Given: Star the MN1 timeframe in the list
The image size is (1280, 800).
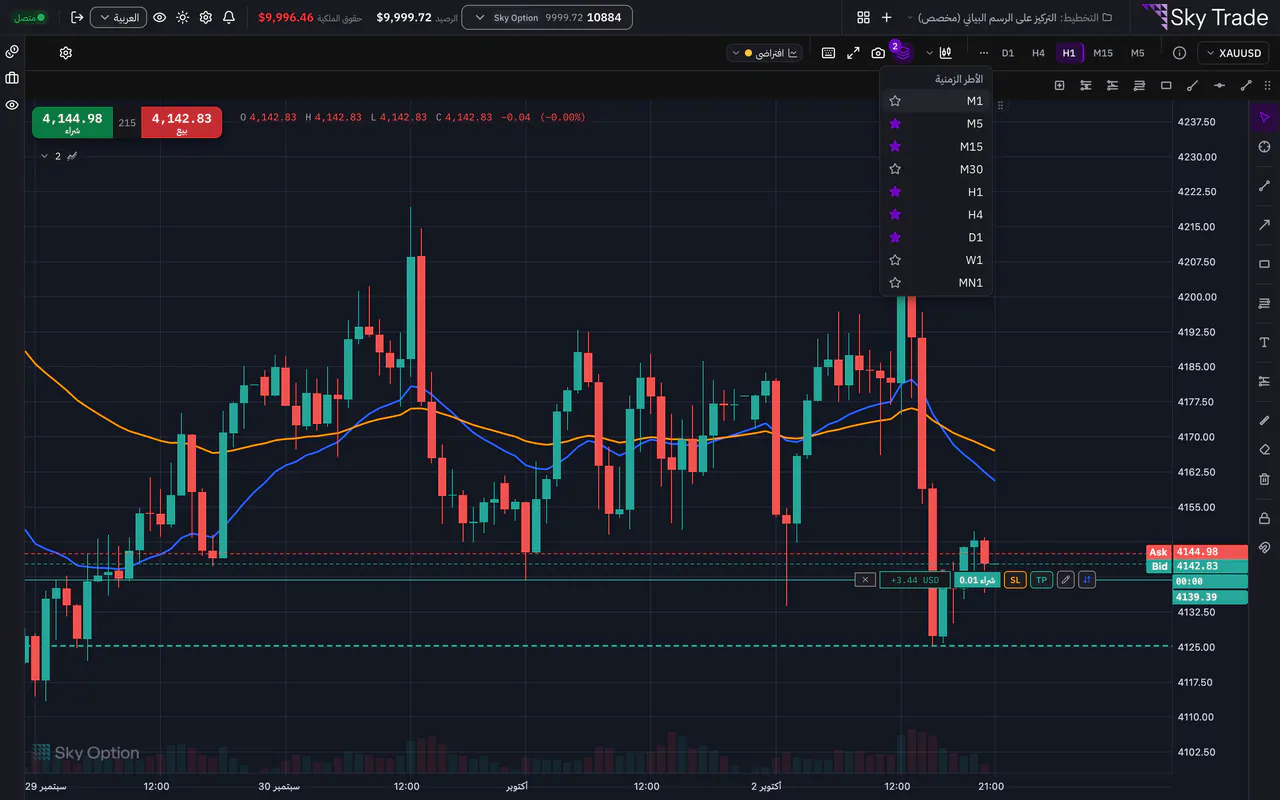Looking at the screenshot, I should [895, 283].
